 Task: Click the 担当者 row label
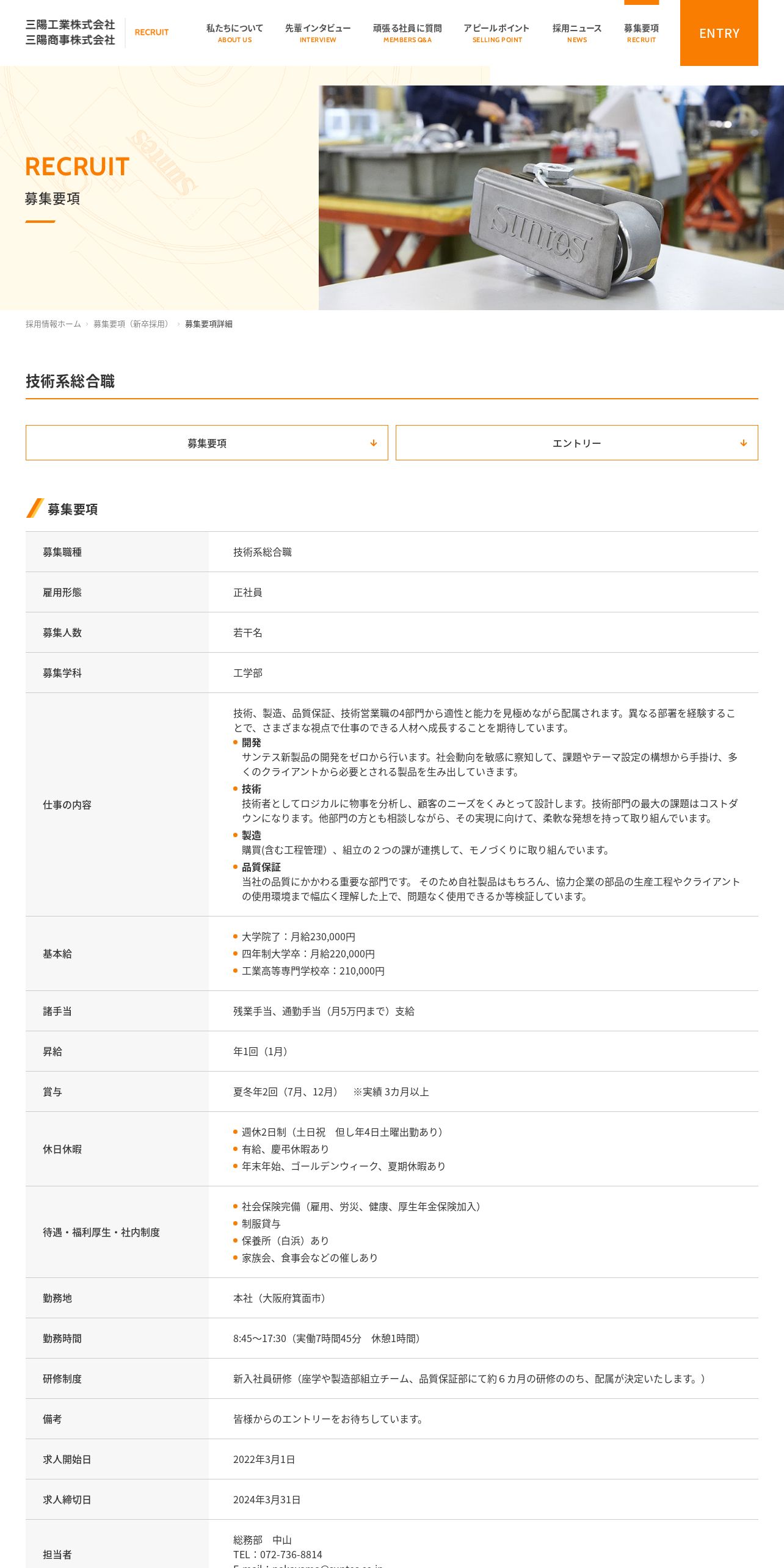pyautogui.click(x=57, y=1555)
